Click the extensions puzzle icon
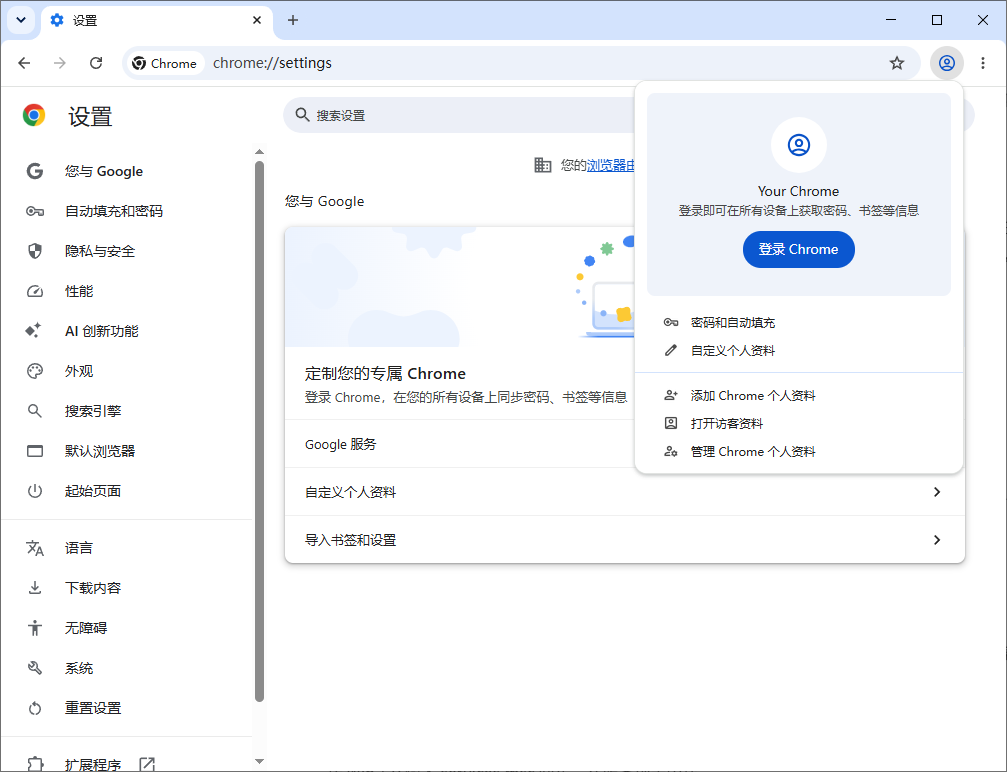Image resolution: width=1007 pixels, height=772 pixels. click(x=35, y=764)
